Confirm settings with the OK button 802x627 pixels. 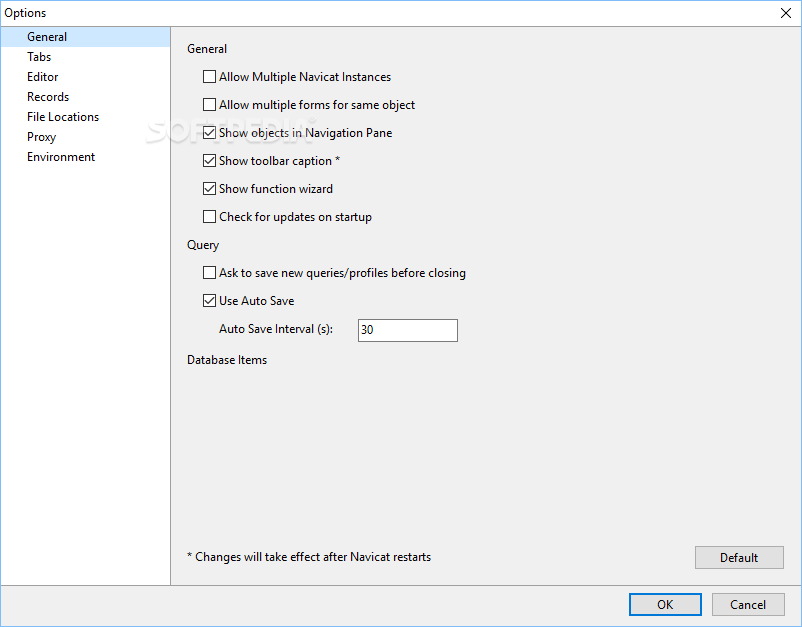(665, 604)
